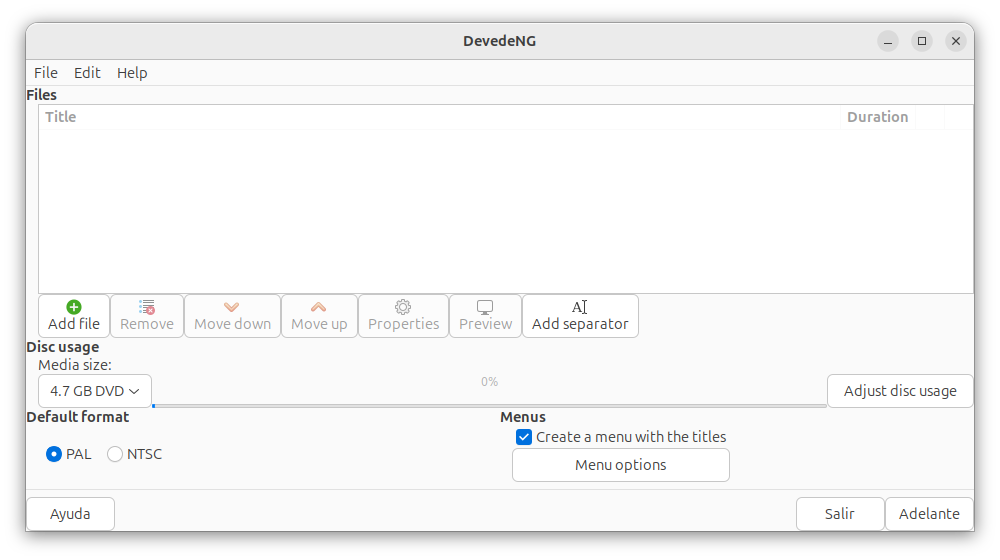The image size is (1000, 560).
Task: Open the File menu
Action: [x=46, y=73]
